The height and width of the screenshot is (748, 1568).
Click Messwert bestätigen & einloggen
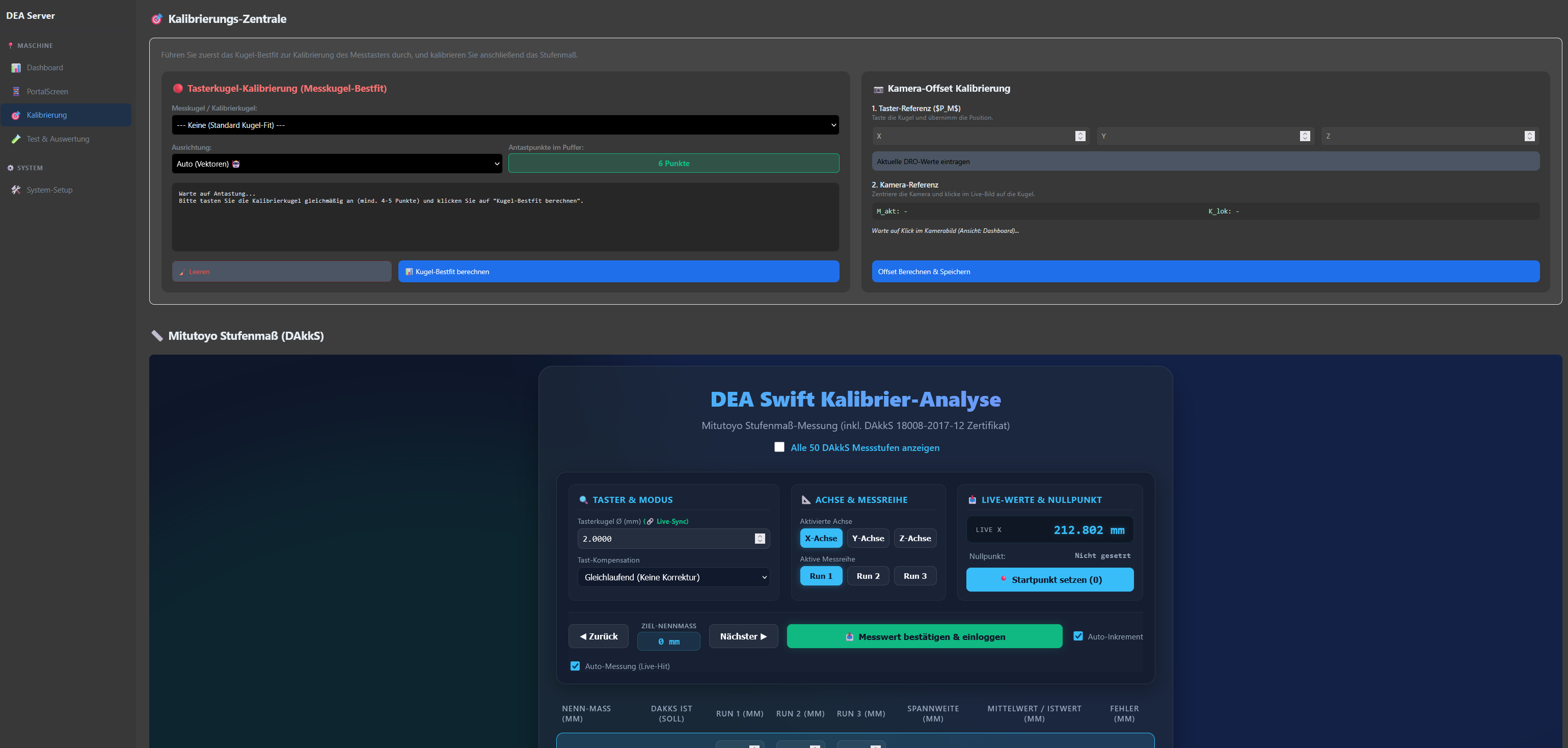(924, 636)
